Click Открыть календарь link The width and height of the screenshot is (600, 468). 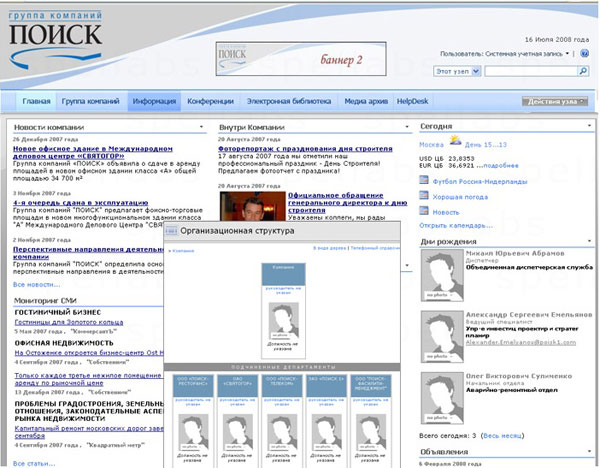[x=456, y=225]
